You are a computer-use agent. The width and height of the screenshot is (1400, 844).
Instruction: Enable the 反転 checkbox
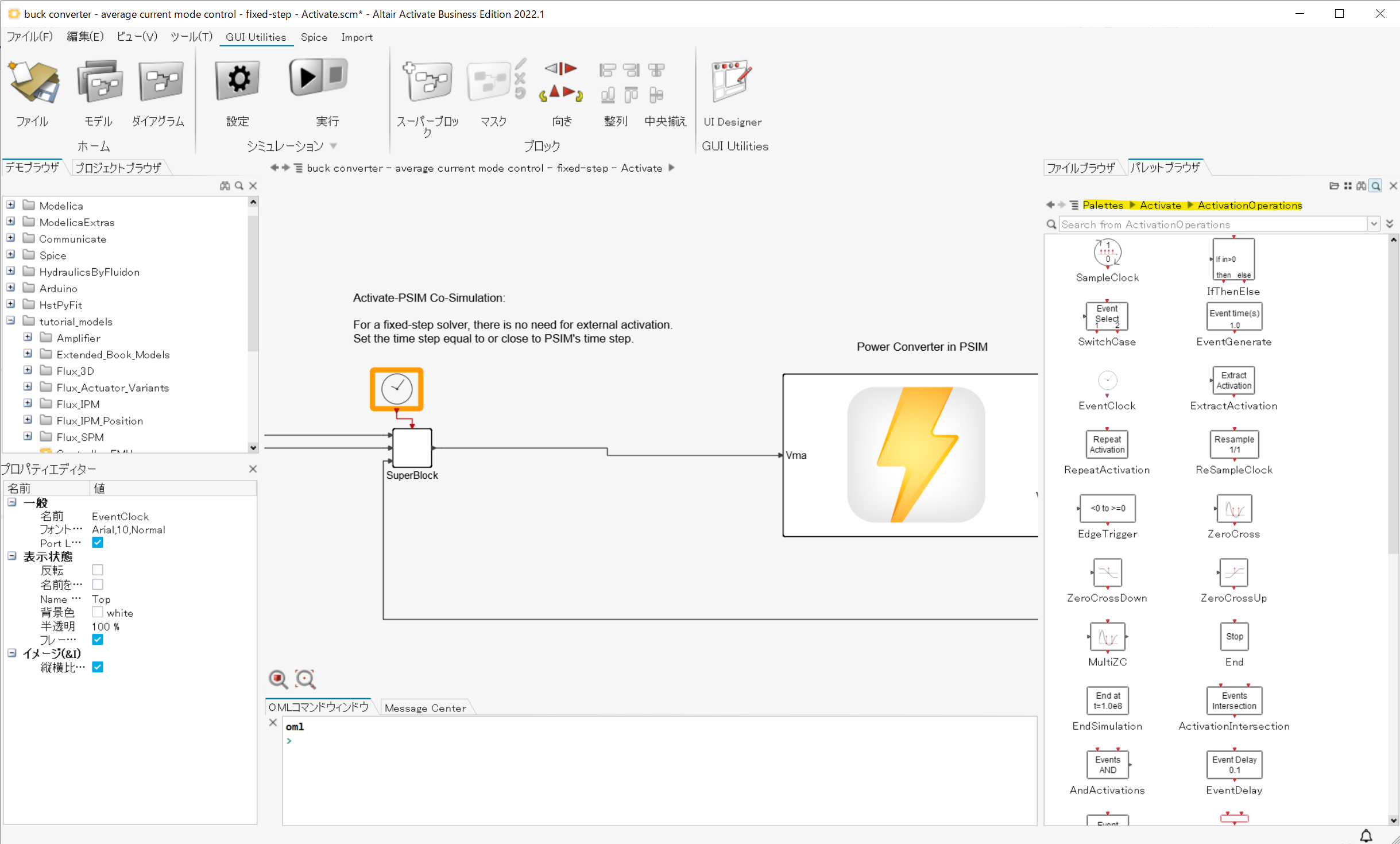pyautogui.click(x=98, y=570)
